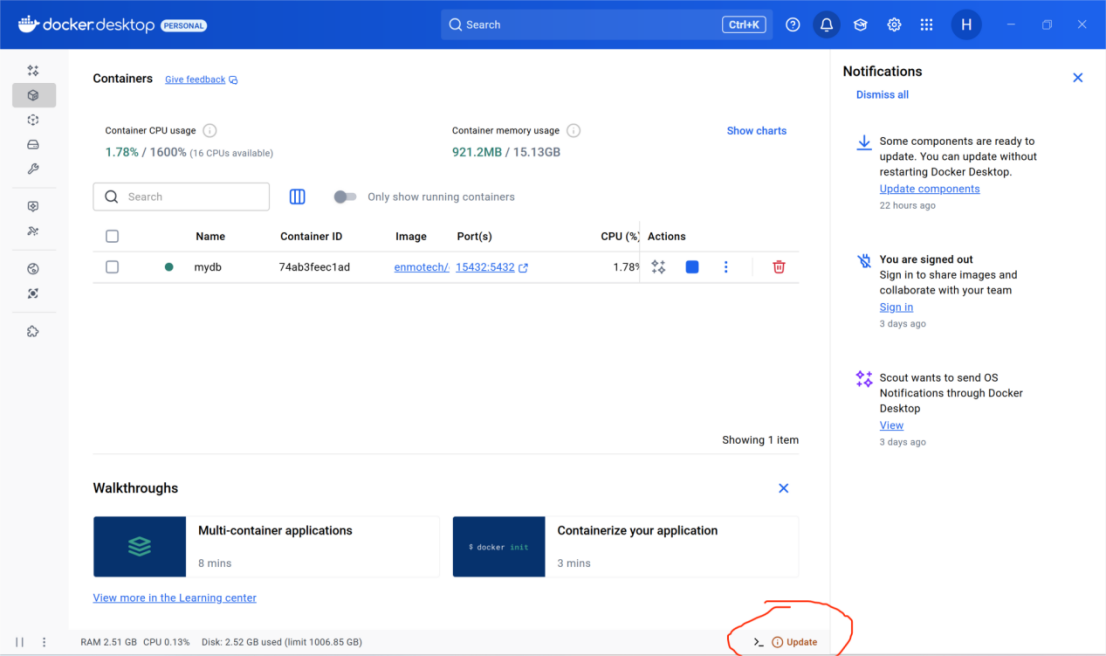Open the Docker Hub globe icon in sidebar
This screenshot has height=656, width=1106.
[33, 269]
